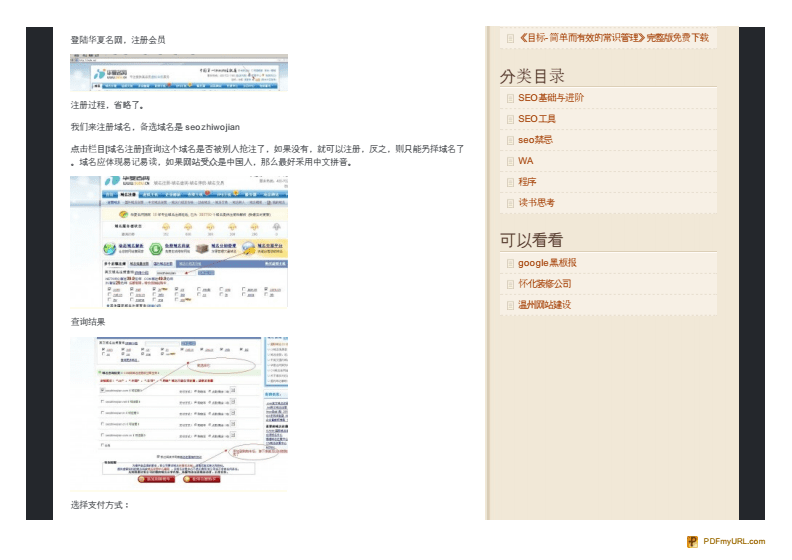Viewport: 792px width, 560px height.
Task: Click the 选择支付方式： text
Action: tap(100, 505)
